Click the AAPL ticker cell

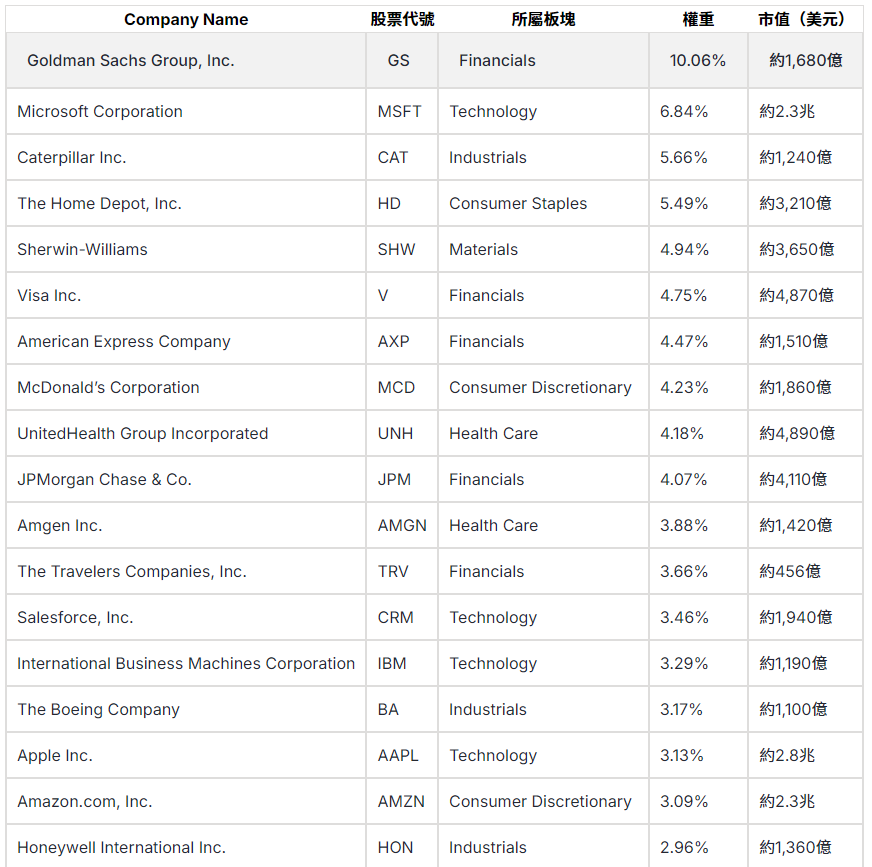tap(398, 755)
